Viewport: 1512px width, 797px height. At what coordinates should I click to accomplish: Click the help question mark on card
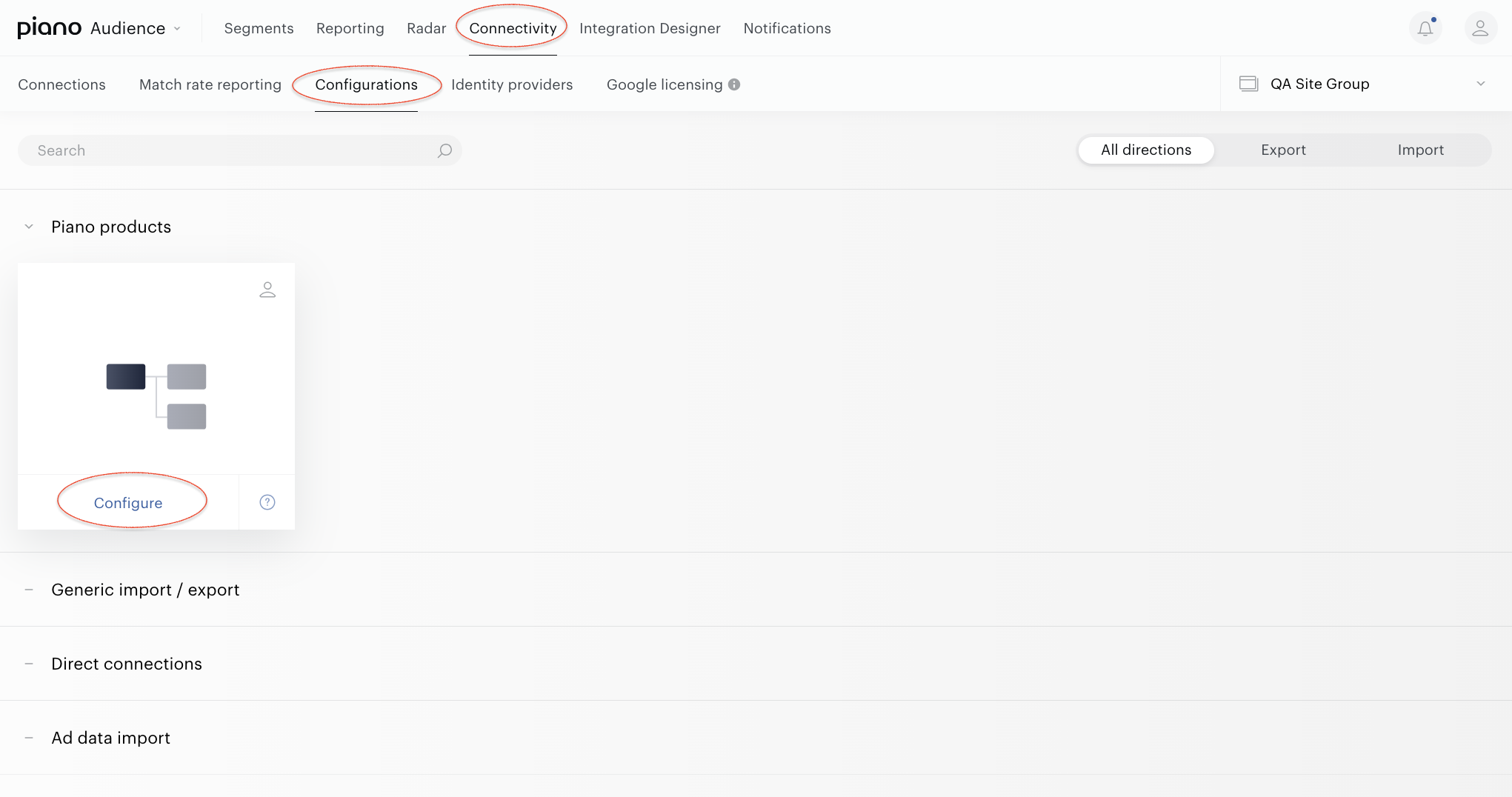[267, 502]
